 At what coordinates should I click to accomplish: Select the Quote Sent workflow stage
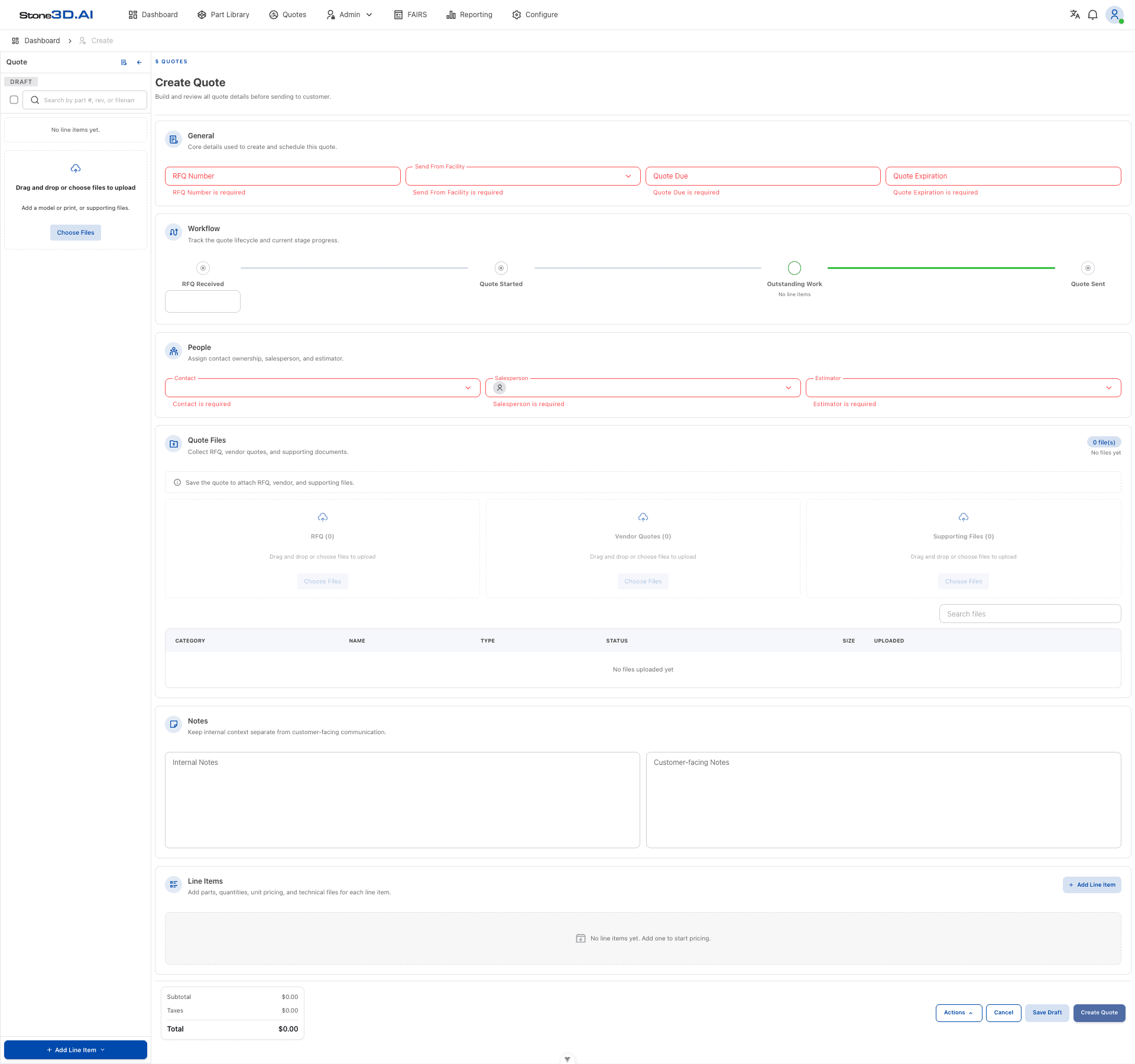tap(1088, 268)
